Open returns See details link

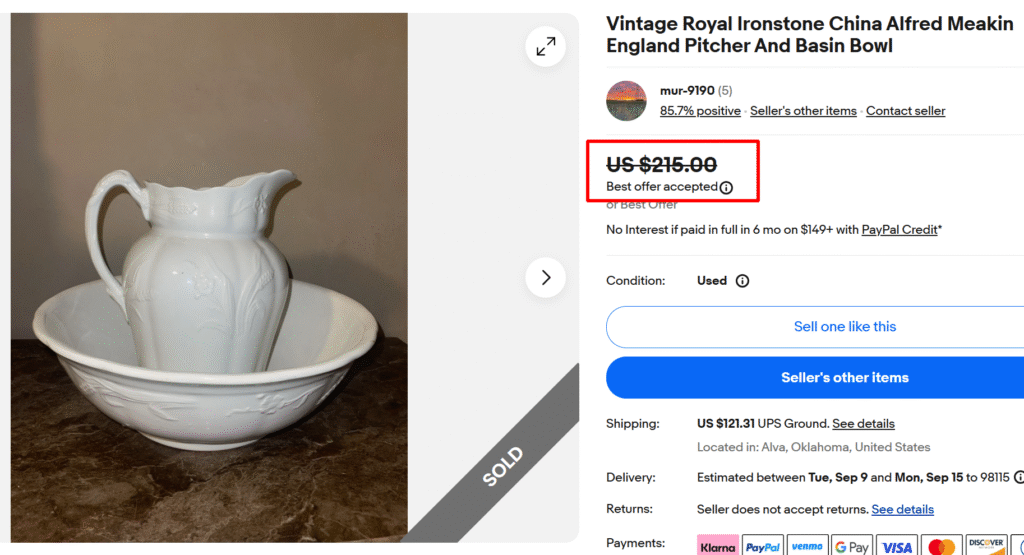click(902, 509)
